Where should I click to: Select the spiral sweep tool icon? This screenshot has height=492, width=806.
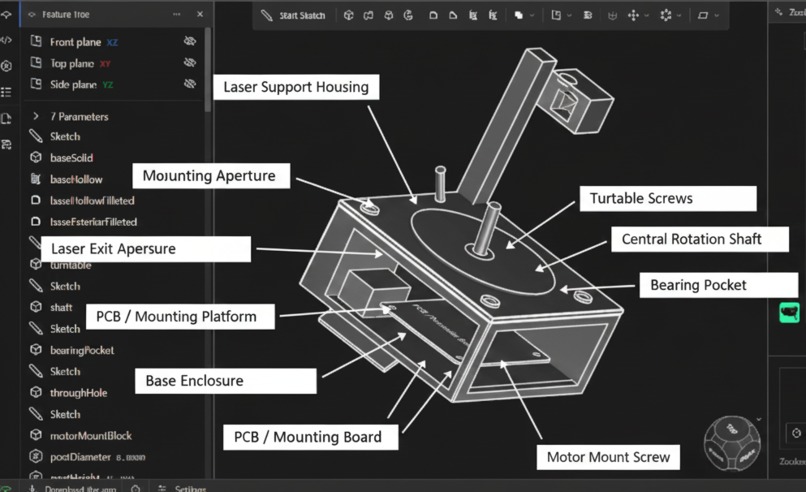click(x=408, y=15)
